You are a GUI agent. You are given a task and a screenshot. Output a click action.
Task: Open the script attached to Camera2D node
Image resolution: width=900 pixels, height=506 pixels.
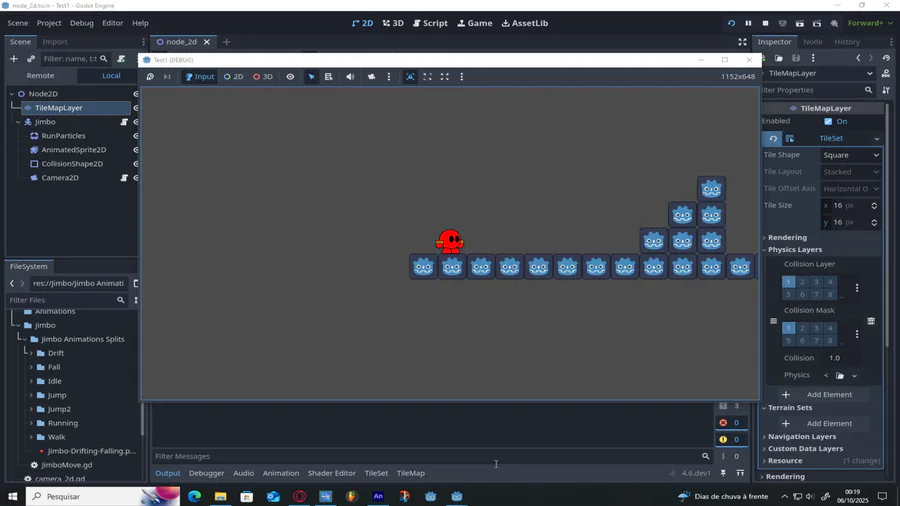(x=124, y=178)
